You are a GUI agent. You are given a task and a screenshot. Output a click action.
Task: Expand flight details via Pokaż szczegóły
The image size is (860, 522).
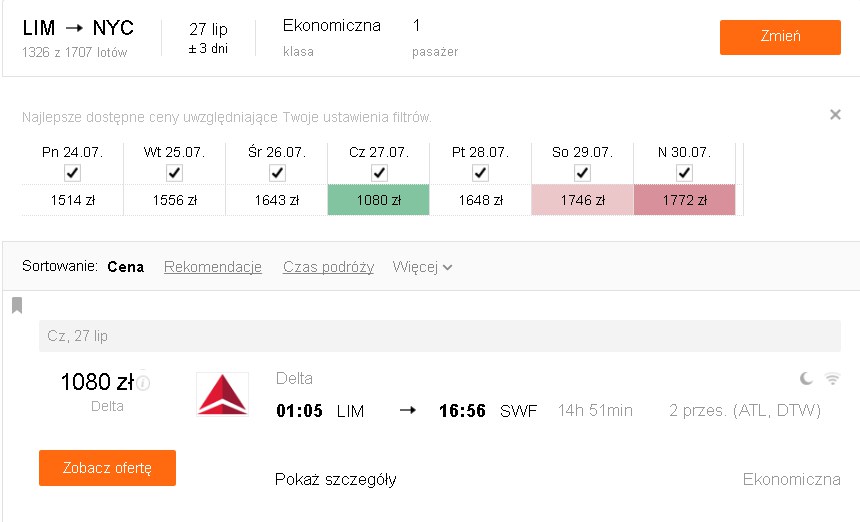pyautogui.click(x=336, y=479)
